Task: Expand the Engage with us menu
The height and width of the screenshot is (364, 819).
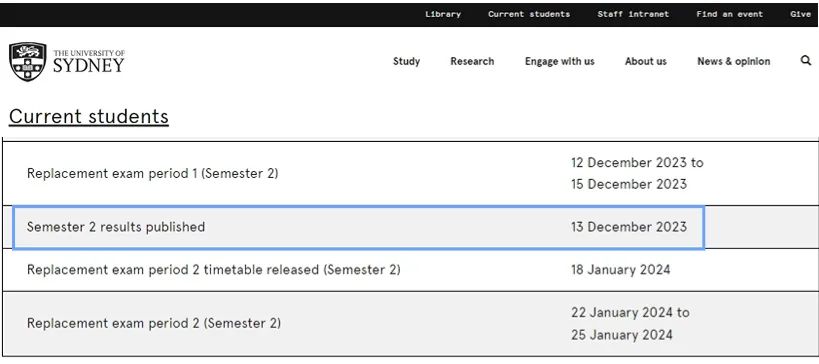Action: tap(559, 62)
